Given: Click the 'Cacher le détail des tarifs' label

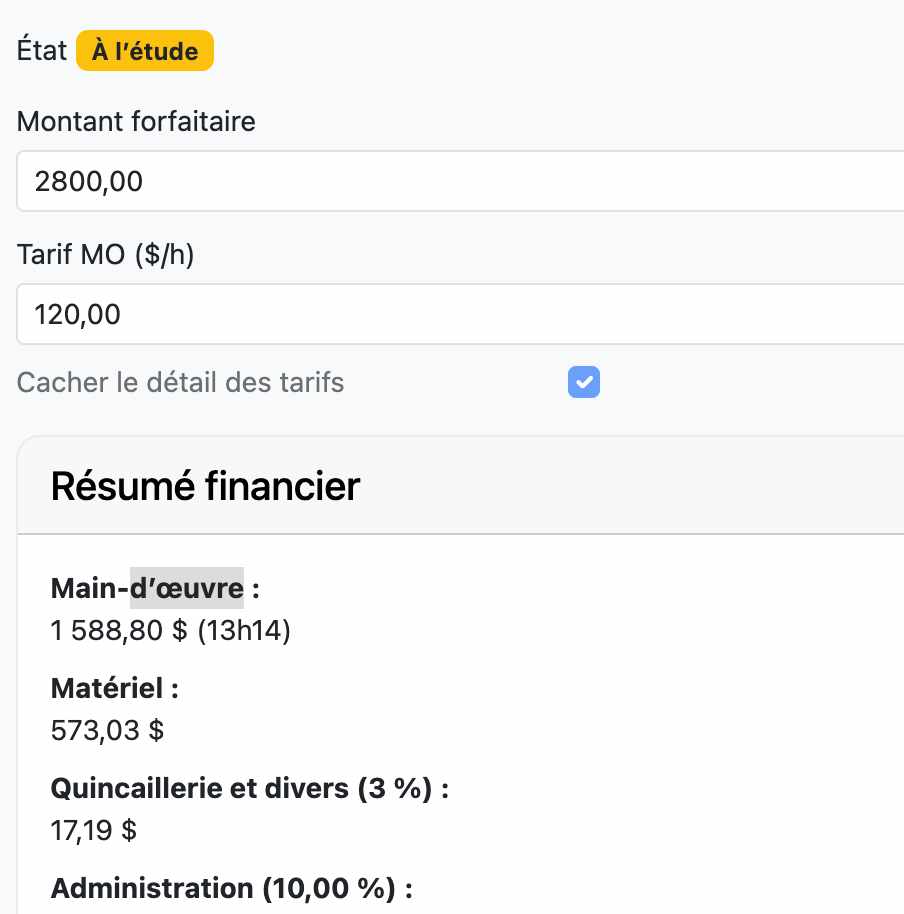Looking at the screenshot, I should 179,382.
